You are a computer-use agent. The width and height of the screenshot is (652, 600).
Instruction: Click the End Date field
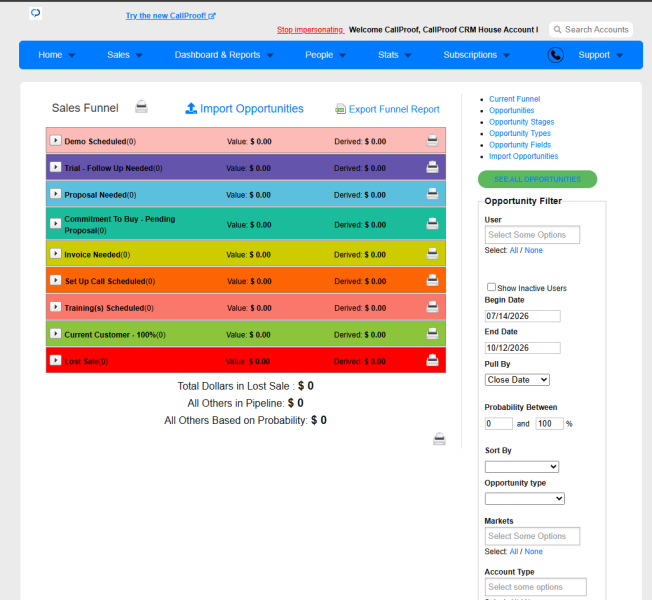523,348
